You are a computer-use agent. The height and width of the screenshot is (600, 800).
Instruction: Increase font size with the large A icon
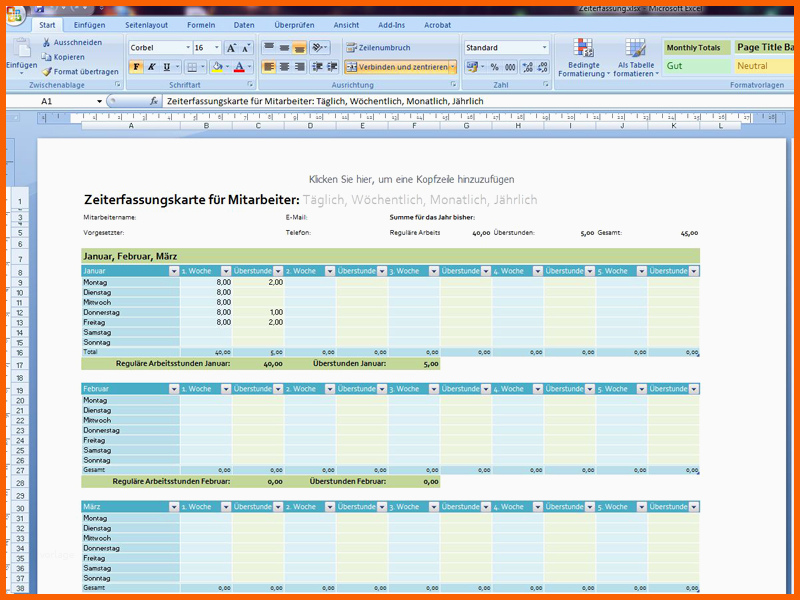[x=231, y=48]
